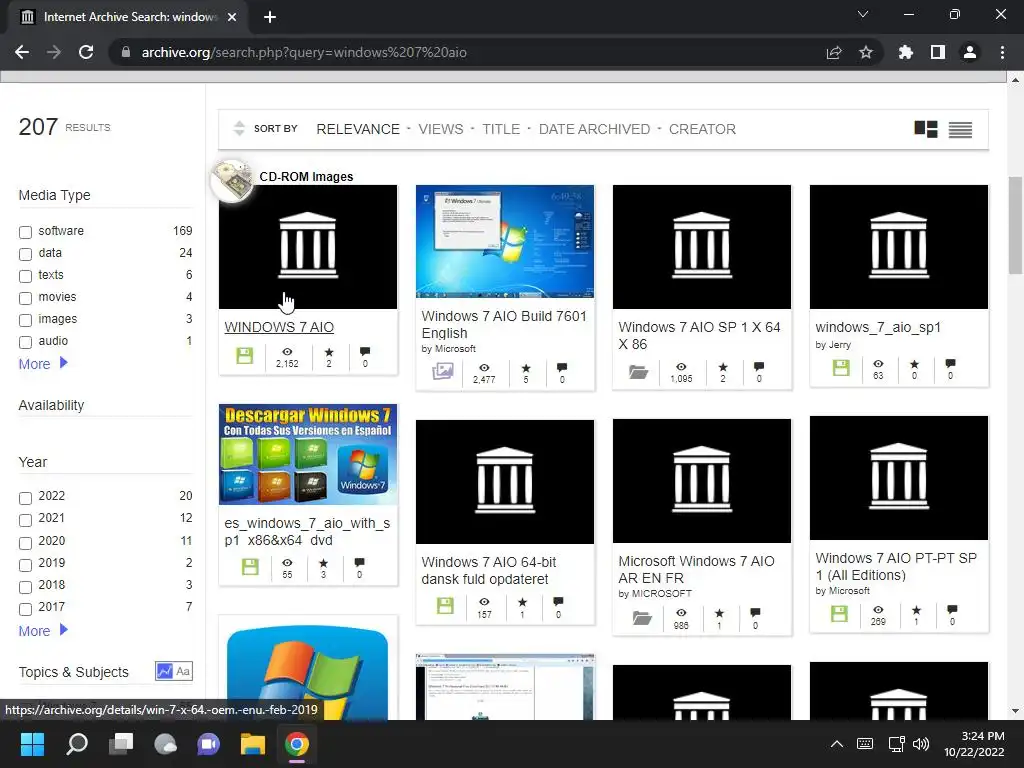This screenshot has width=1024, height=768.
Task: Reload the archive.org page
Action: 86,52
